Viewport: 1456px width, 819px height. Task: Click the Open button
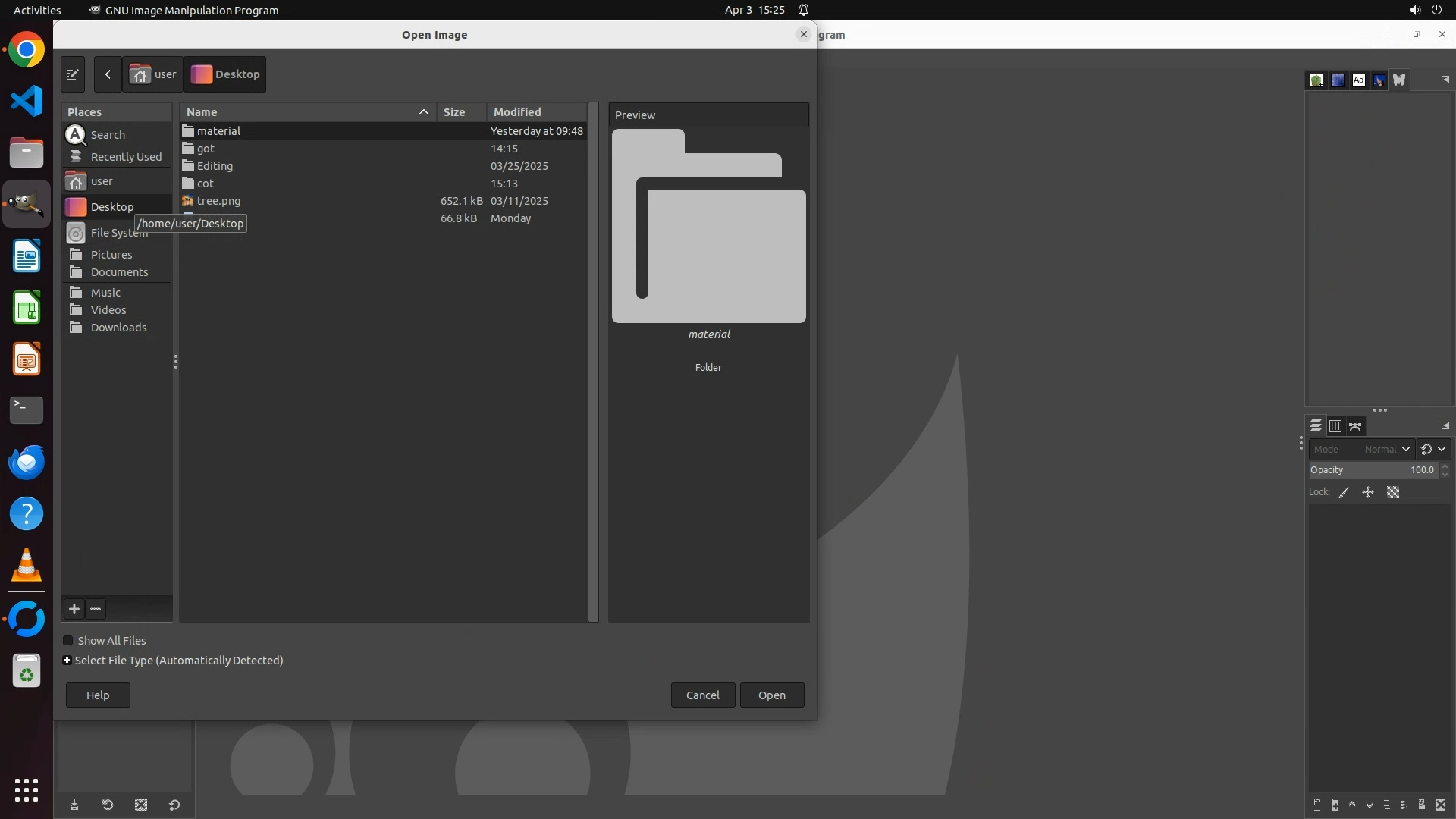[771, 695]
